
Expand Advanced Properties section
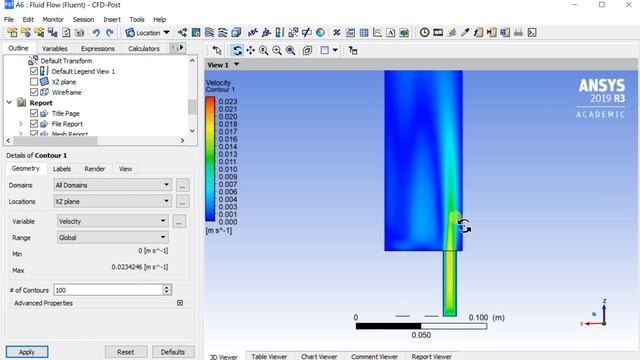tap(180, 303)
